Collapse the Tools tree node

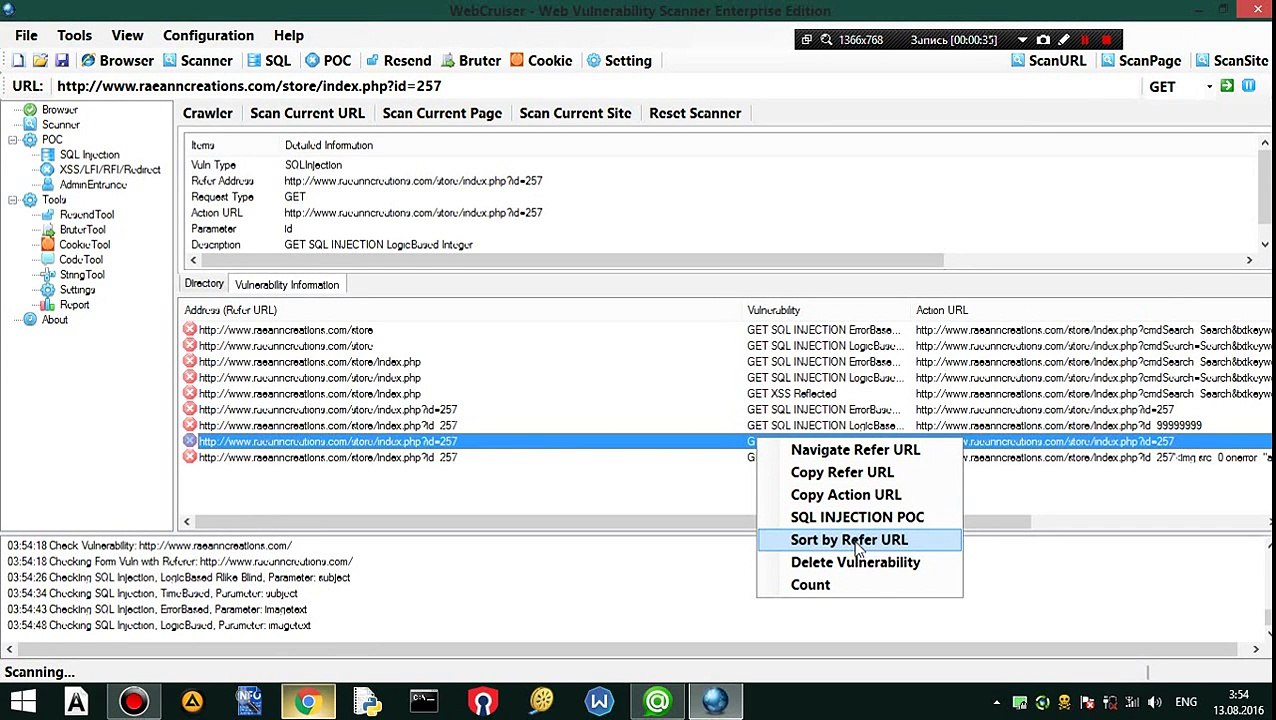pyautogui.click(x=12, y=200)
